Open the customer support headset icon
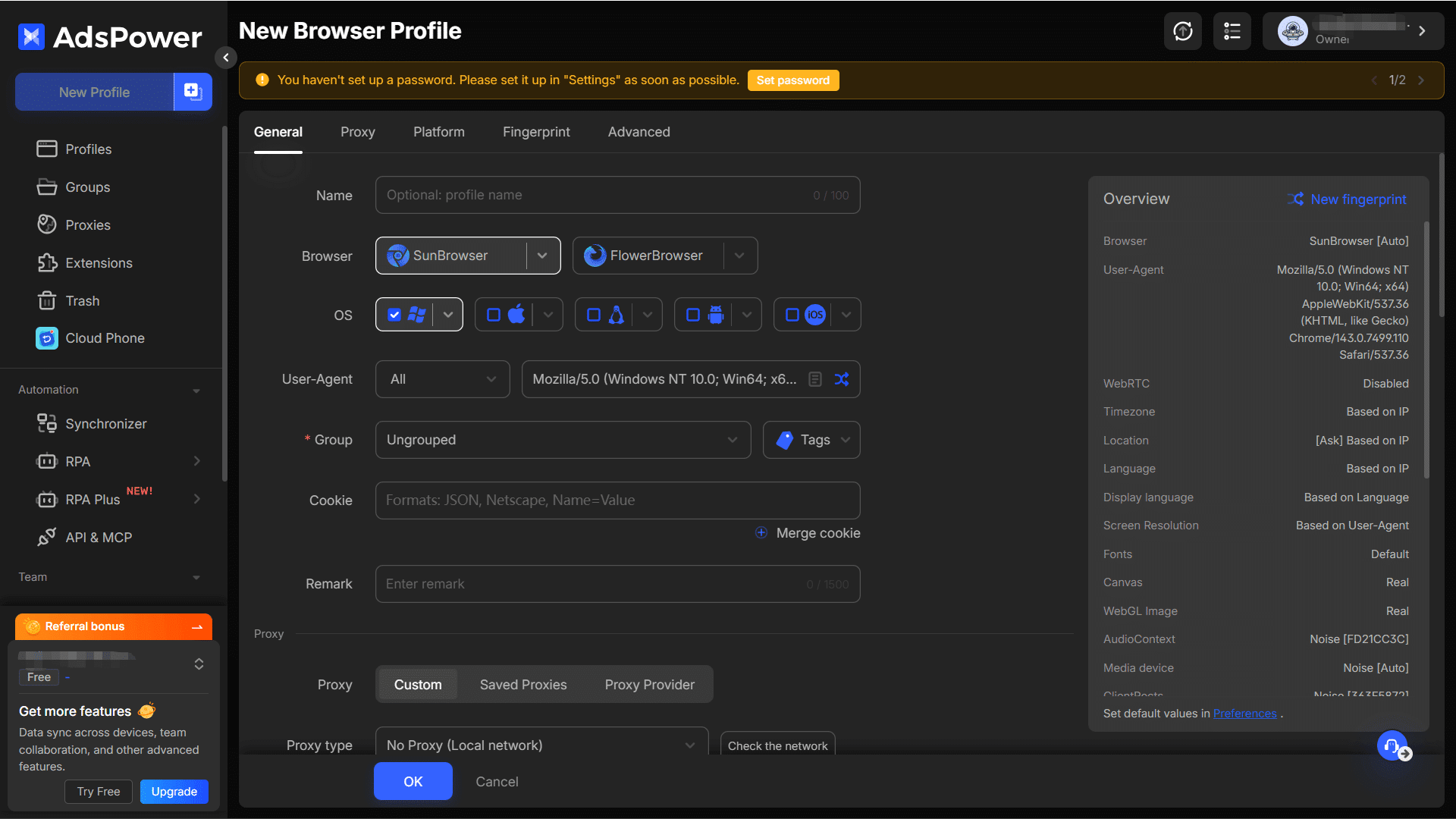The width and height of the screenshot is (1456, 819). (1392, 745)
